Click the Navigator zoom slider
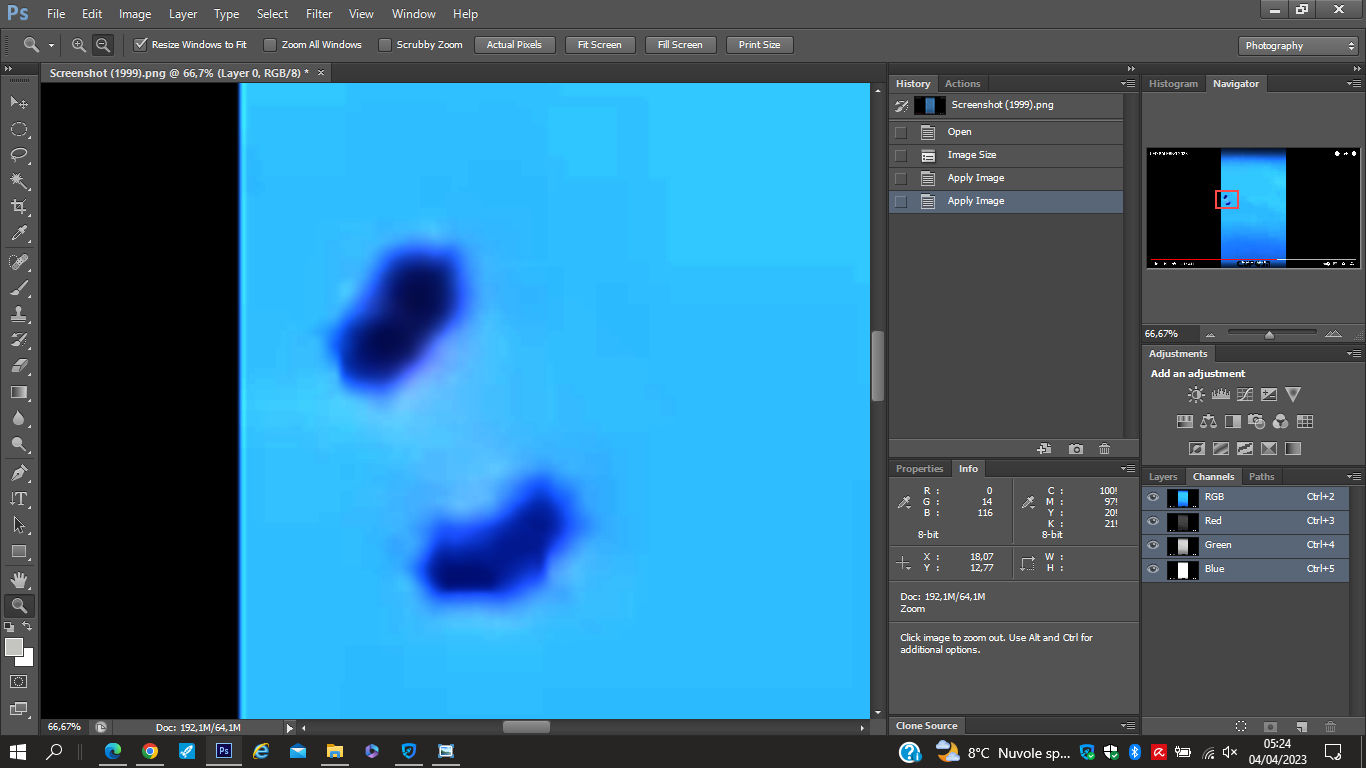This screenshot has height=768, width=1366. point(1269,334)
